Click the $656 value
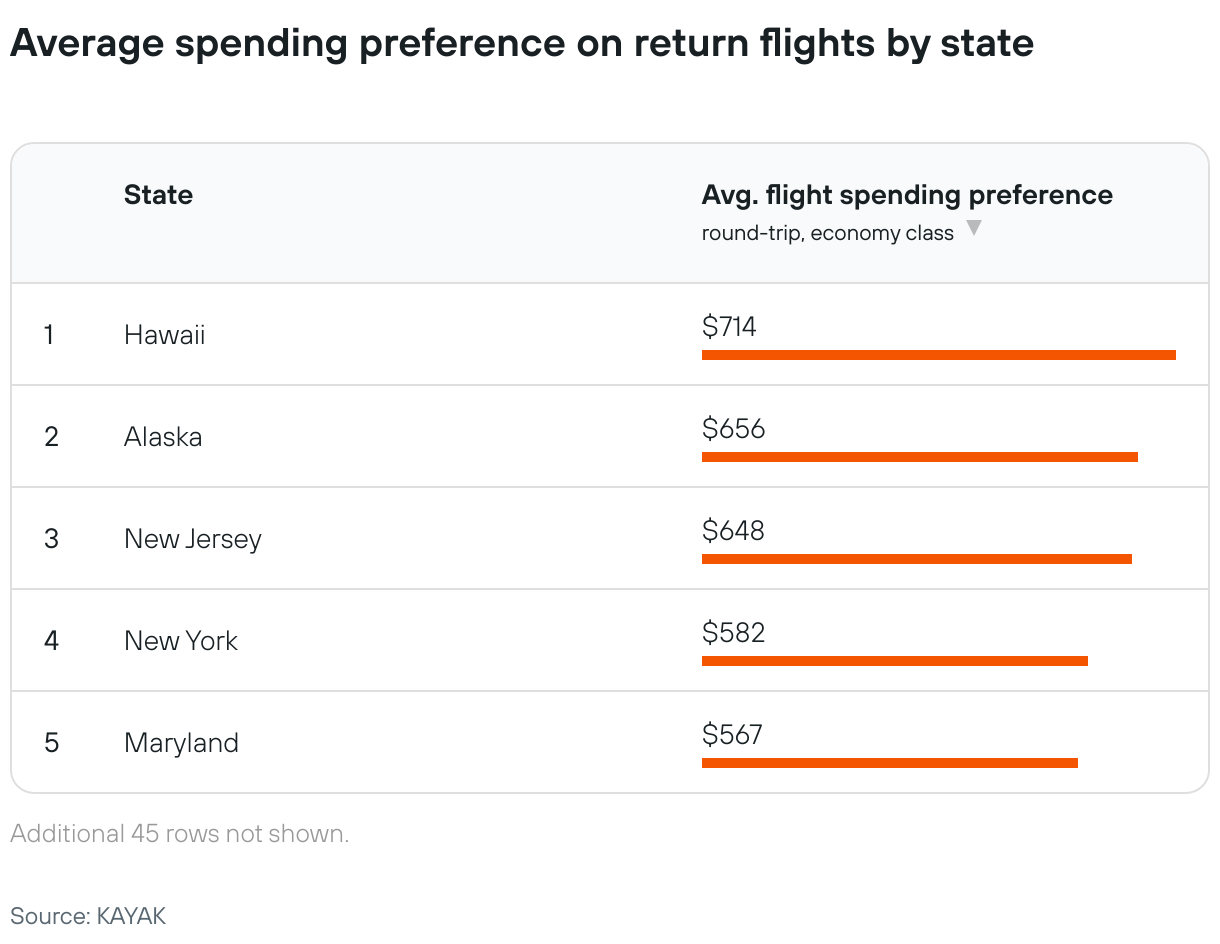 point(733,429)
